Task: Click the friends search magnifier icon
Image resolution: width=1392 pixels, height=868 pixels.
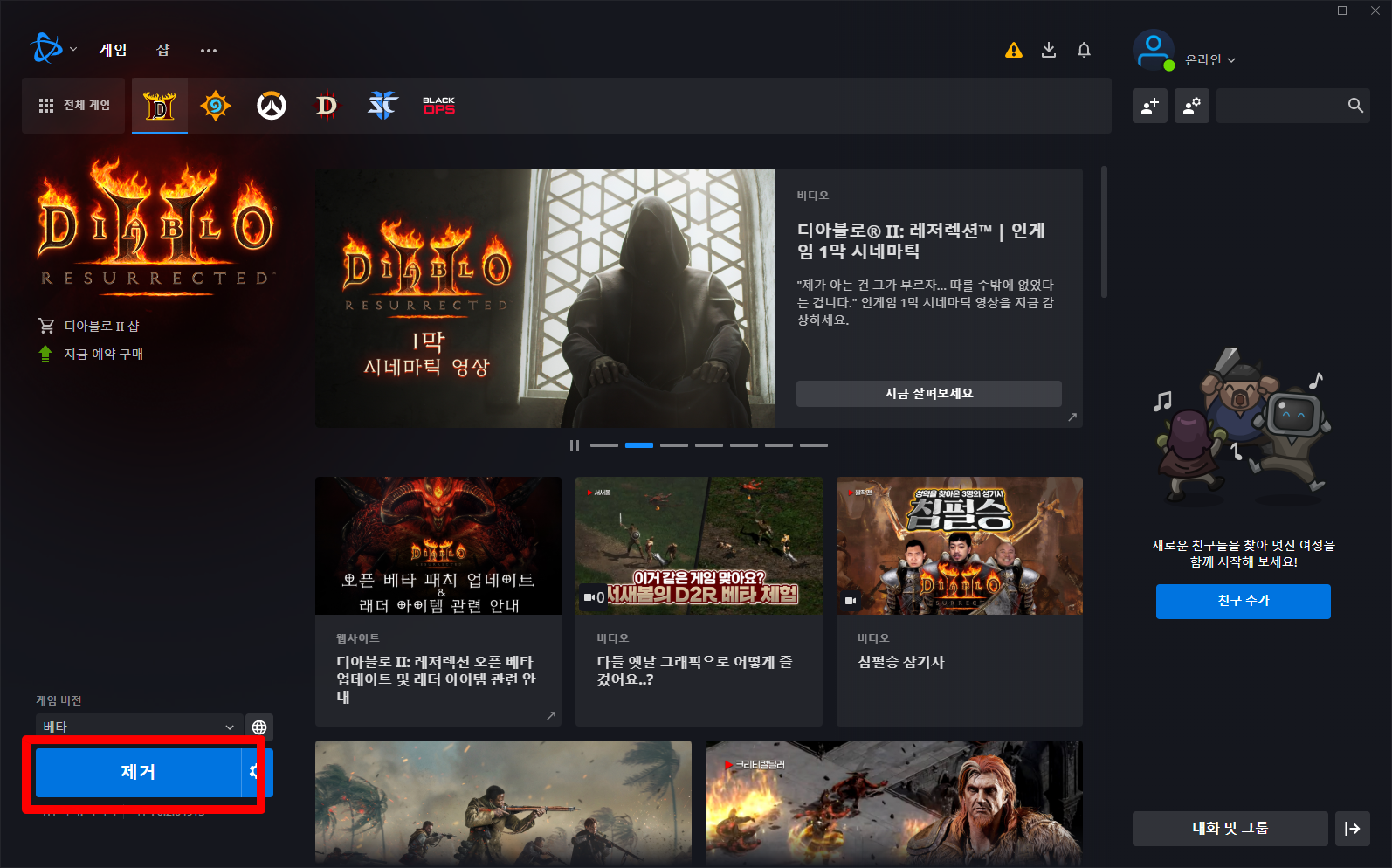Action: pos(1355,106)
